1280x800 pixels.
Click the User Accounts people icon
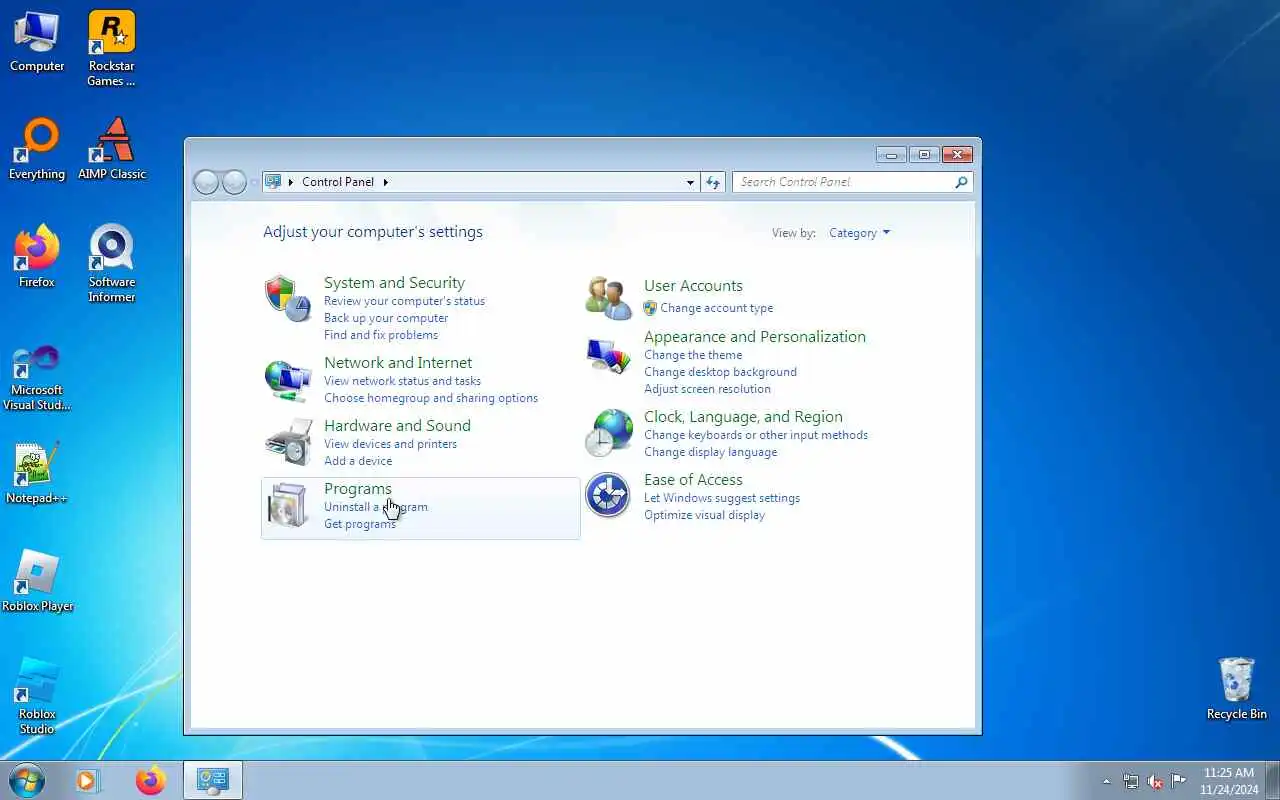[608, 298]
